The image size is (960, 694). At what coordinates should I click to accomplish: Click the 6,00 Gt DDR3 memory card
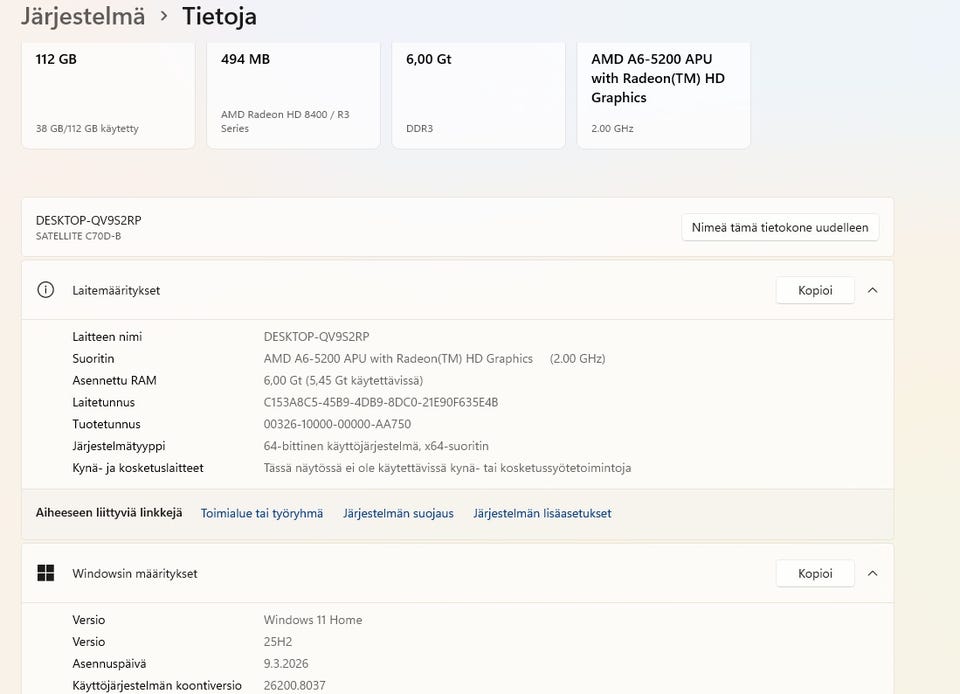pyautogui.click(x=478, y=94)
